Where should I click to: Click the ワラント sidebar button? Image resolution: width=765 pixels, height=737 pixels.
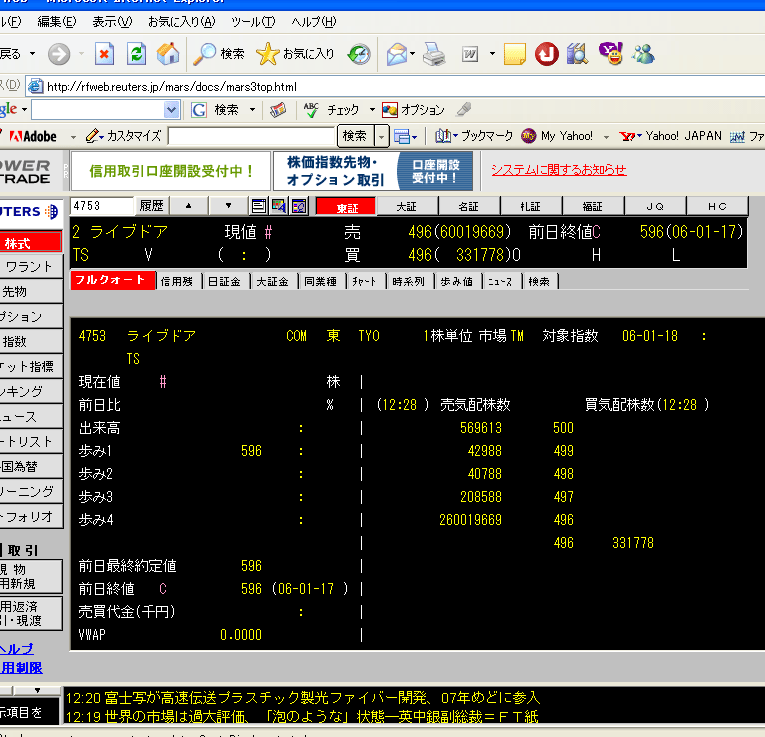[30, 266]
